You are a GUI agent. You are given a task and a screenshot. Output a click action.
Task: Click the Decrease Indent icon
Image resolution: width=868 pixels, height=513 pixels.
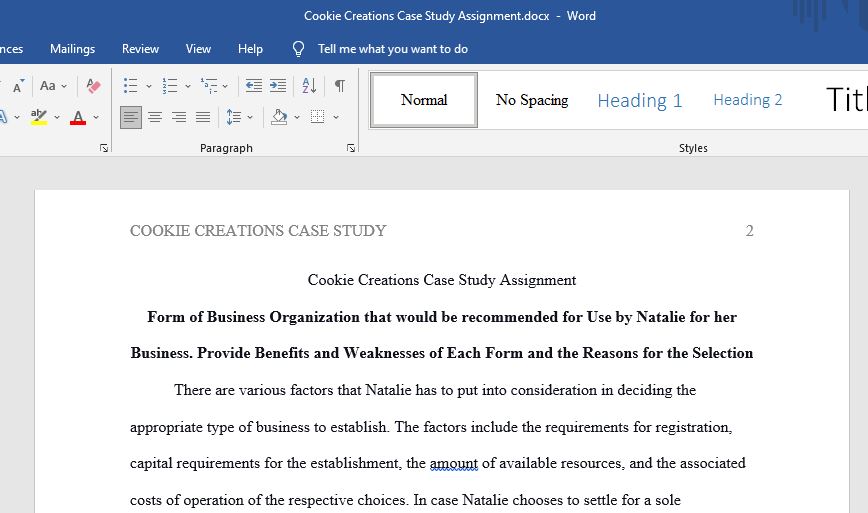[x=254, y=86]
